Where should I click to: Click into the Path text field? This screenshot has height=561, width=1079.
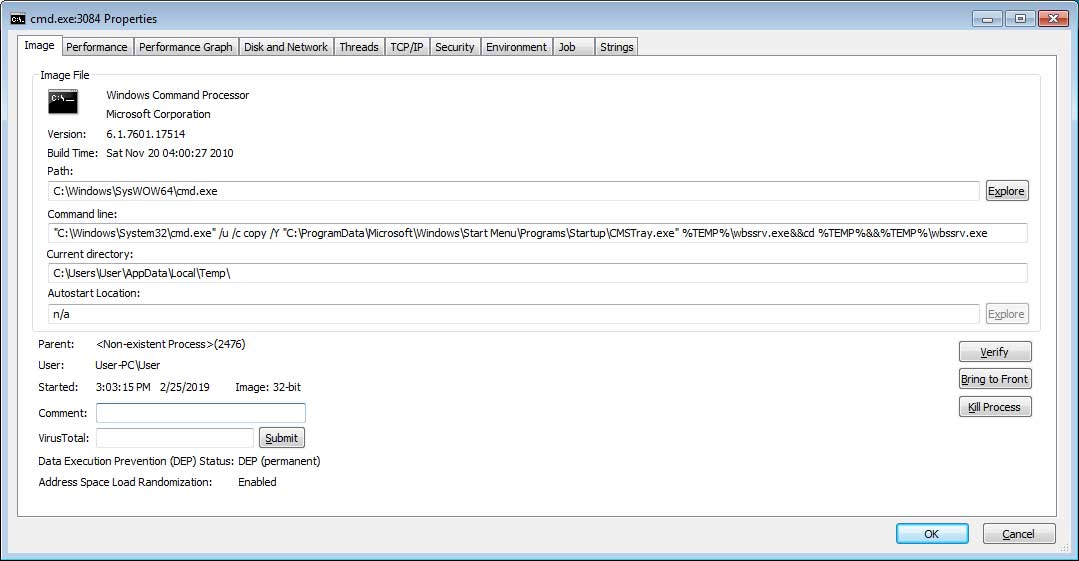pyautogui.click(x=513, y=191)
